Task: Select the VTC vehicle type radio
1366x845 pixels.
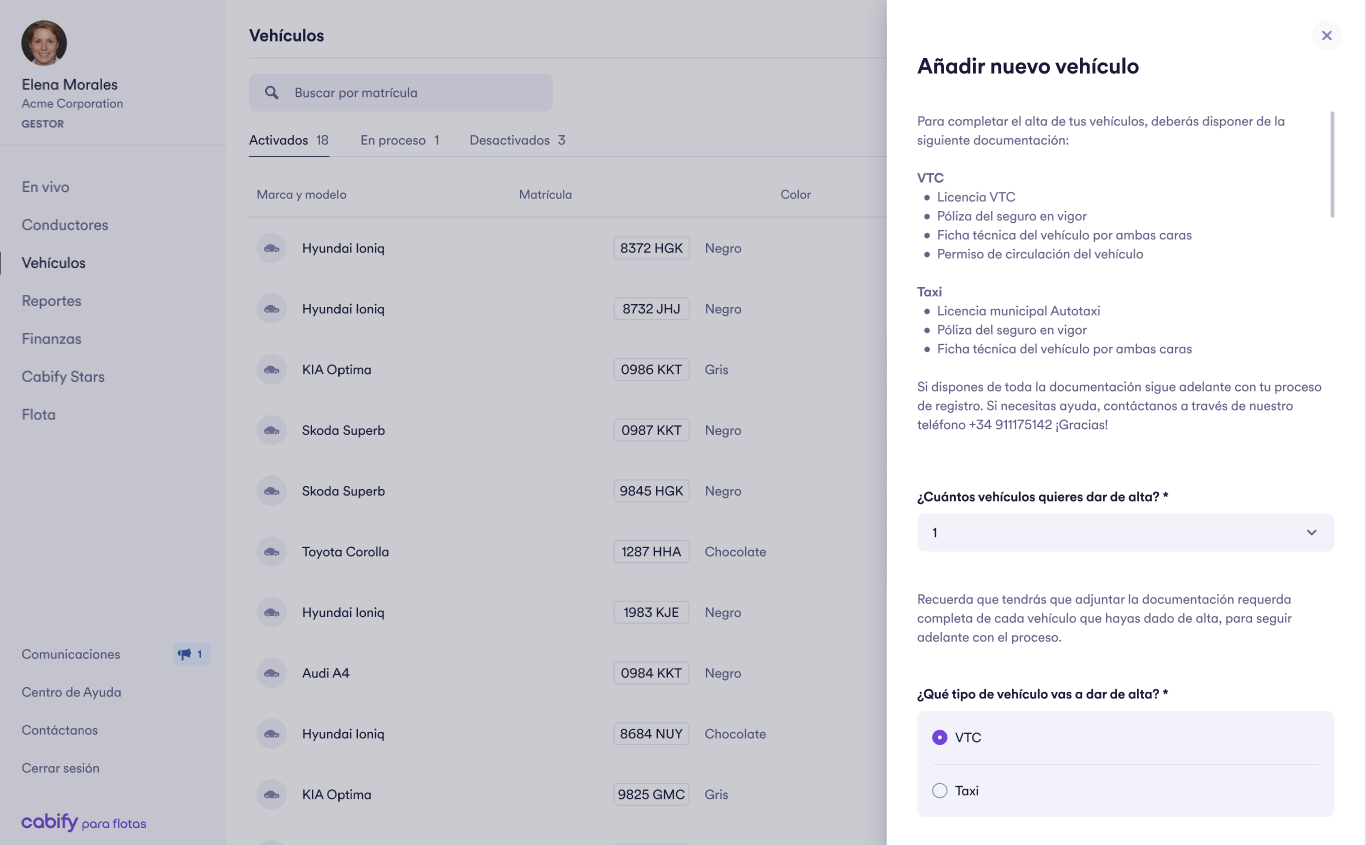Action: pos(939,737)
